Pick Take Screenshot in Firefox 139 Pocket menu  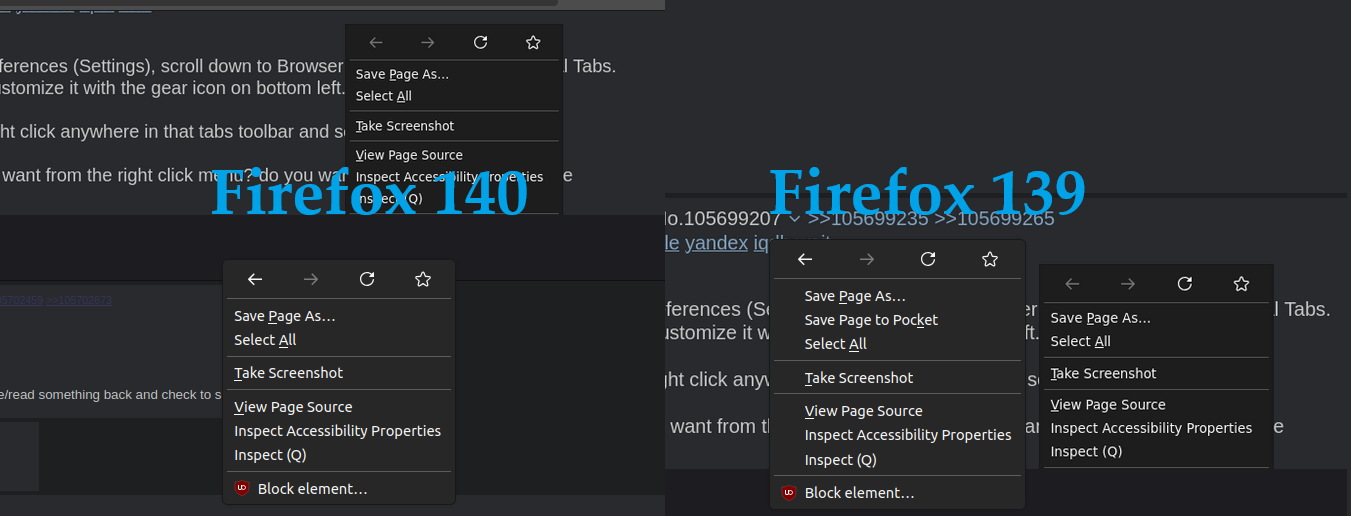pos(859,378)
